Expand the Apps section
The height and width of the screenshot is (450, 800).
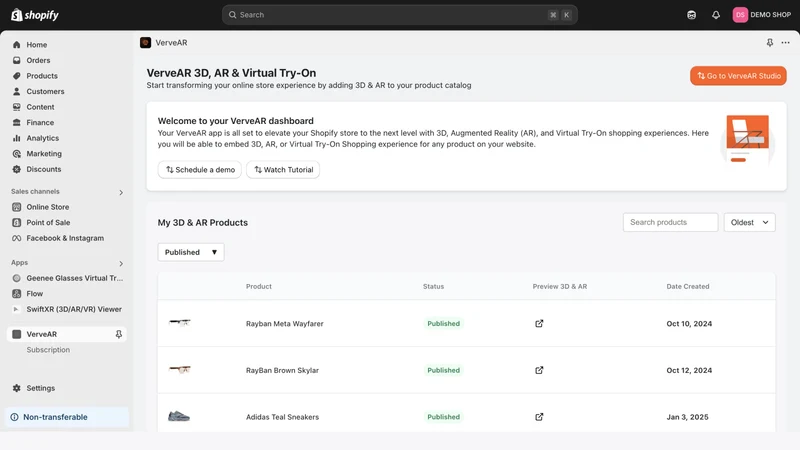[121, 263]
